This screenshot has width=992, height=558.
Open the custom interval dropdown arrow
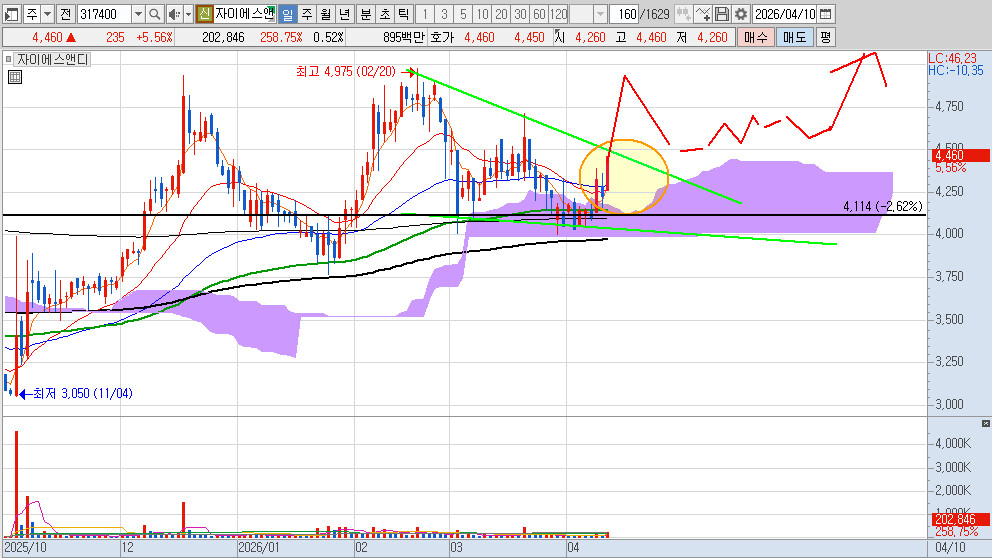tap(600, 13)
